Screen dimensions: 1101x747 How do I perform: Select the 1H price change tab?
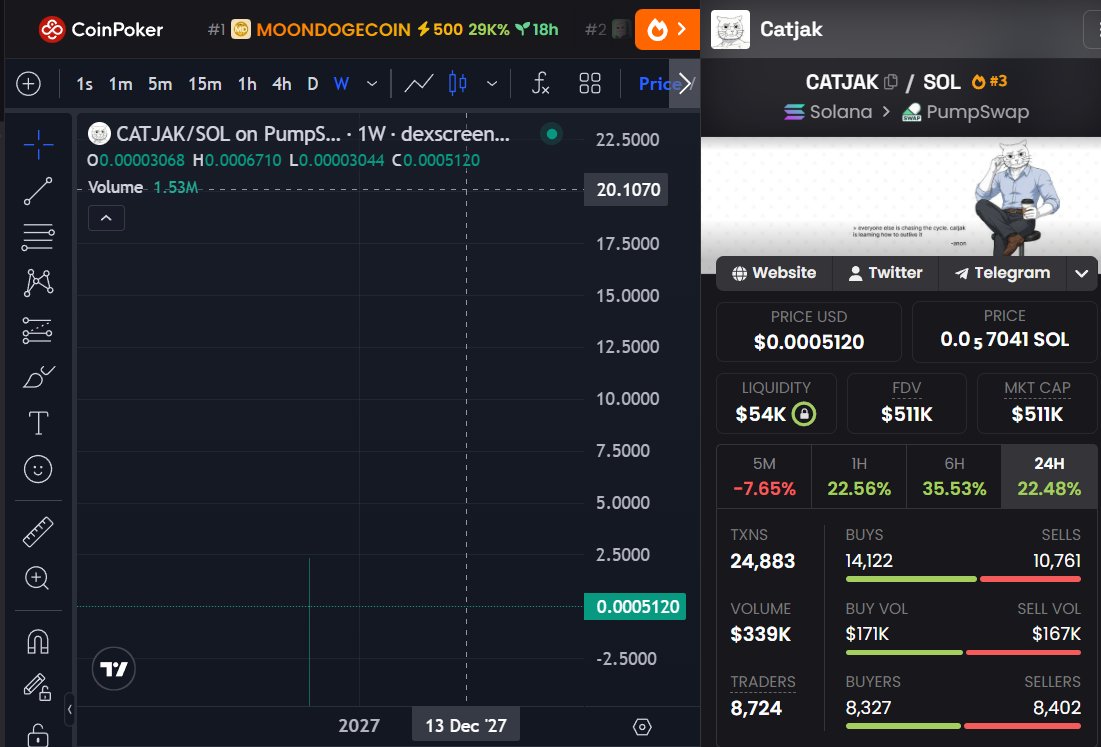point(859,476)
